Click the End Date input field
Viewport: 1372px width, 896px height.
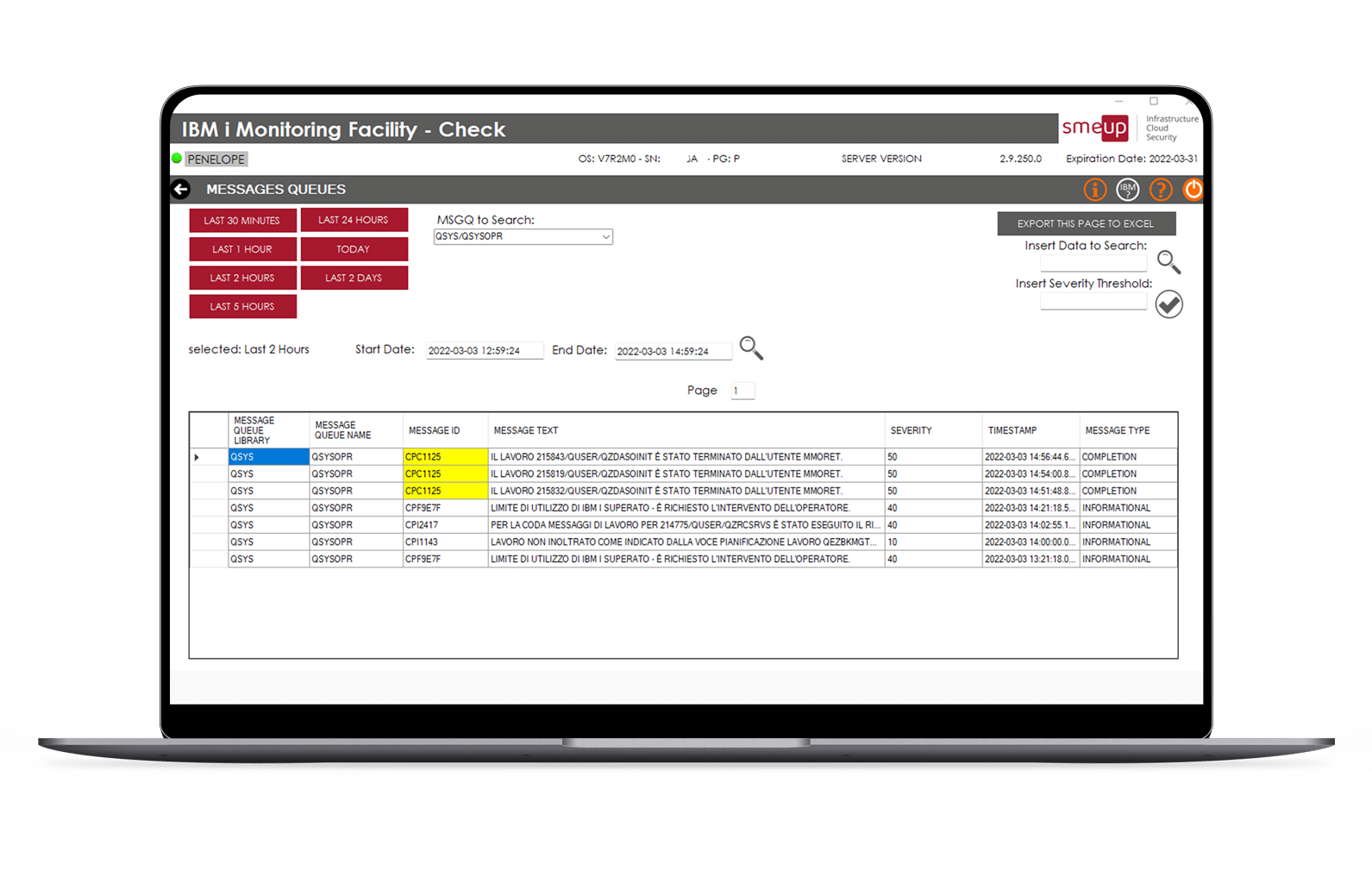(673, 351)
